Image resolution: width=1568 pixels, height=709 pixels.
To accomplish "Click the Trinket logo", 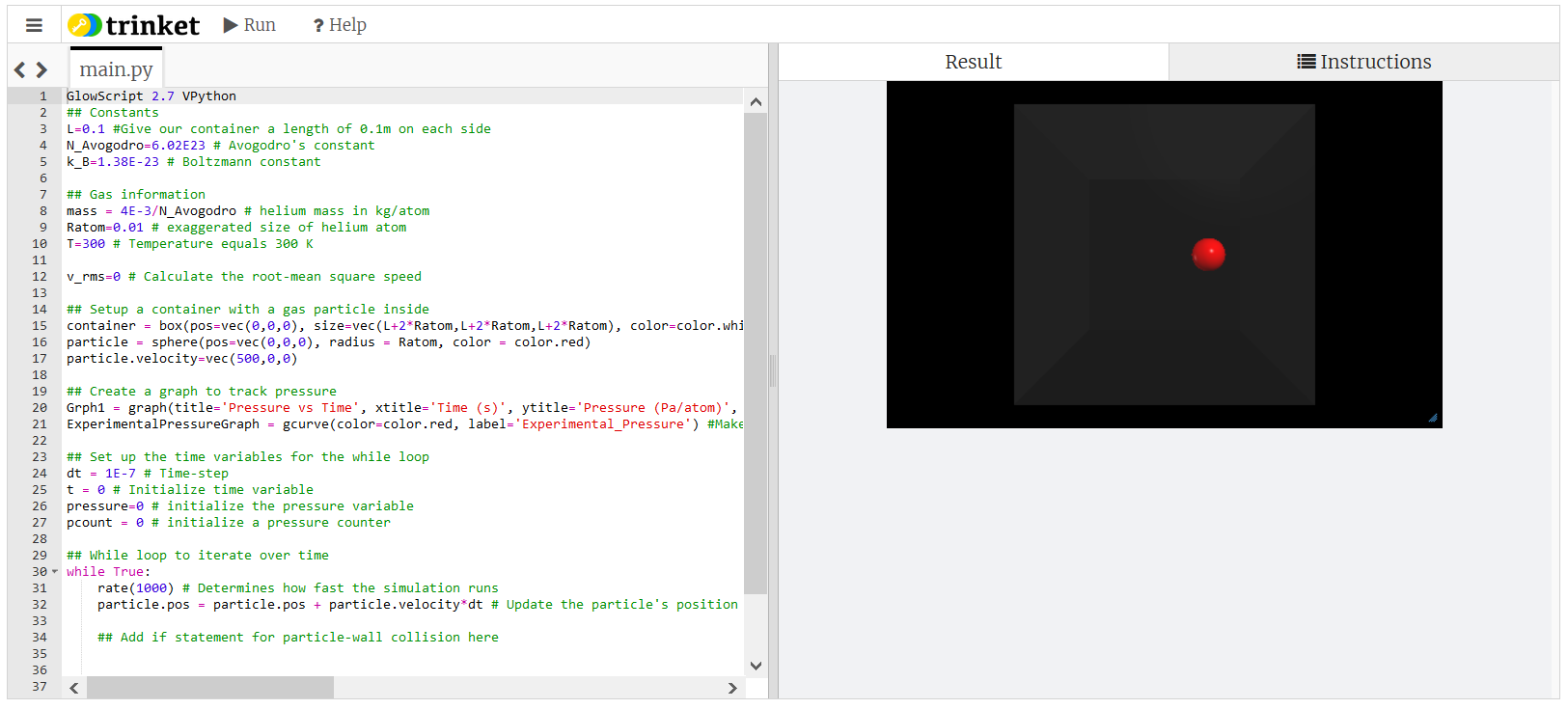I will tap(134, 25).
